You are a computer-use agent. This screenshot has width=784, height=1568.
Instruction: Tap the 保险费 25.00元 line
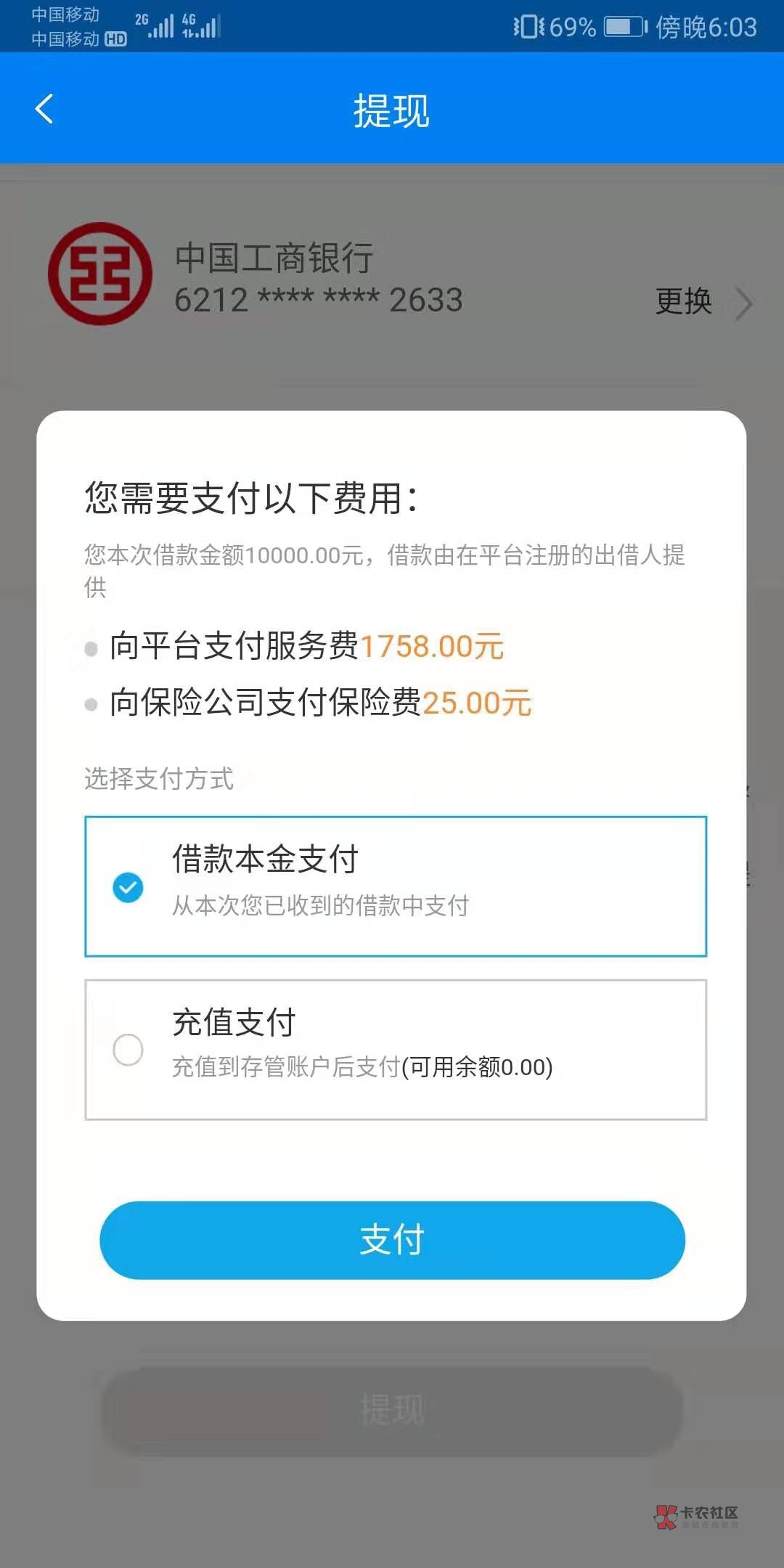(320, 703)
